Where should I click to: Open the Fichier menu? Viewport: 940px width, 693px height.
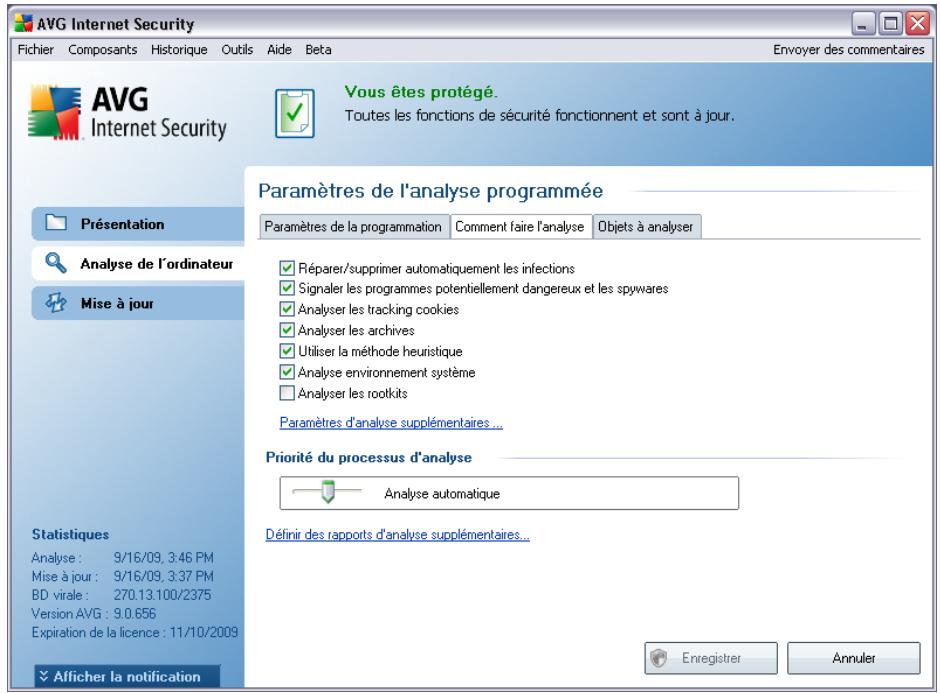point(35,49)
